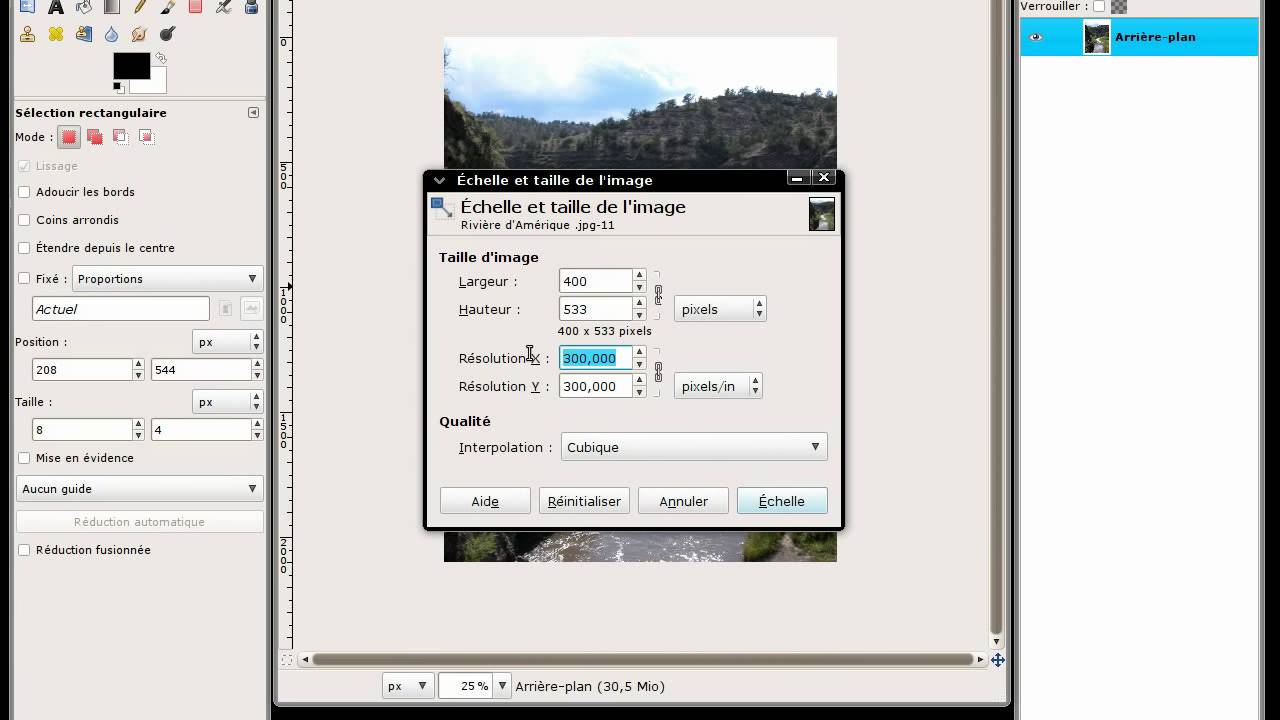This screenshot has width=1280, height=720.
Task: Click the Réinitialiser button
Action: [584, 501]
